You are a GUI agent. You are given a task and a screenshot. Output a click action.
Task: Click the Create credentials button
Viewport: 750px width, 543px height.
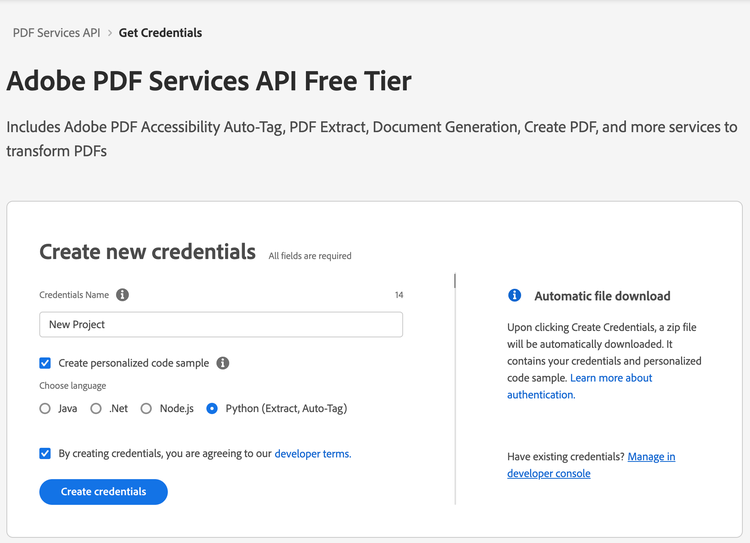[x=103, y=492]
